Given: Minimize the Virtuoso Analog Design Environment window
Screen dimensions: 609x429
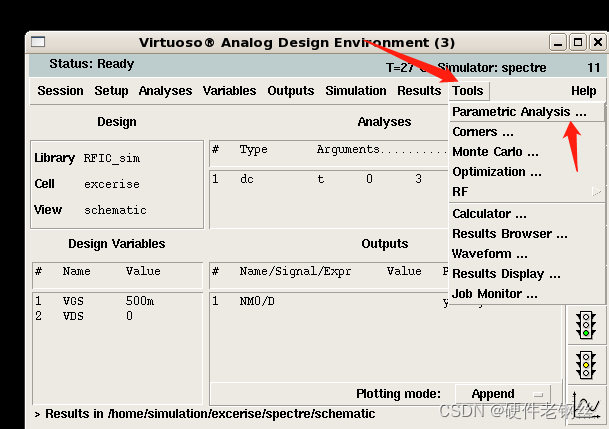Looking at the screenshot, I should pos(558,42).
